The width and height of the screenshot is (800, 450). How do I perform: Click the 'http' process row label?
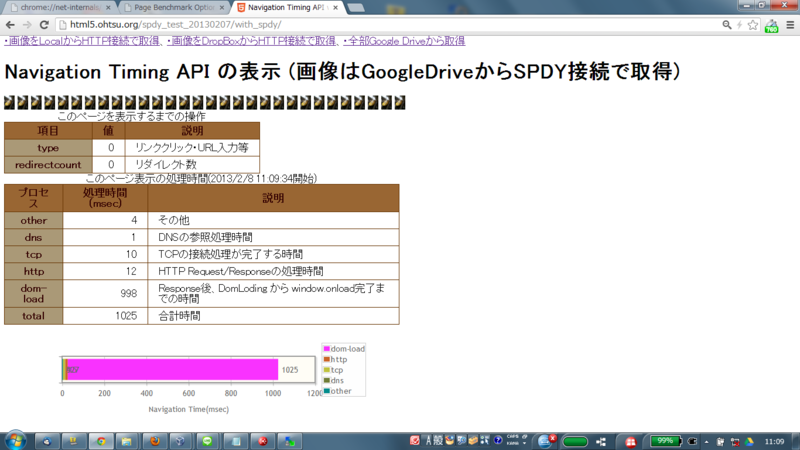point(33,271)
